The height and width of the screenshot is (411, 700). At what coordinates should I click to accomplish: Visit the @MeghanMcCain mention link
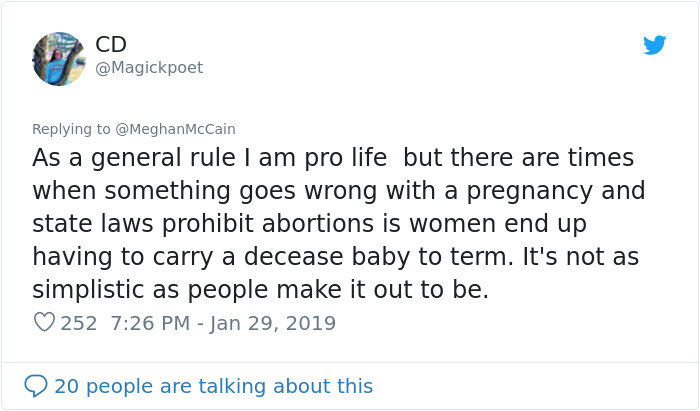pyautogui.click(x=176, y=129)
